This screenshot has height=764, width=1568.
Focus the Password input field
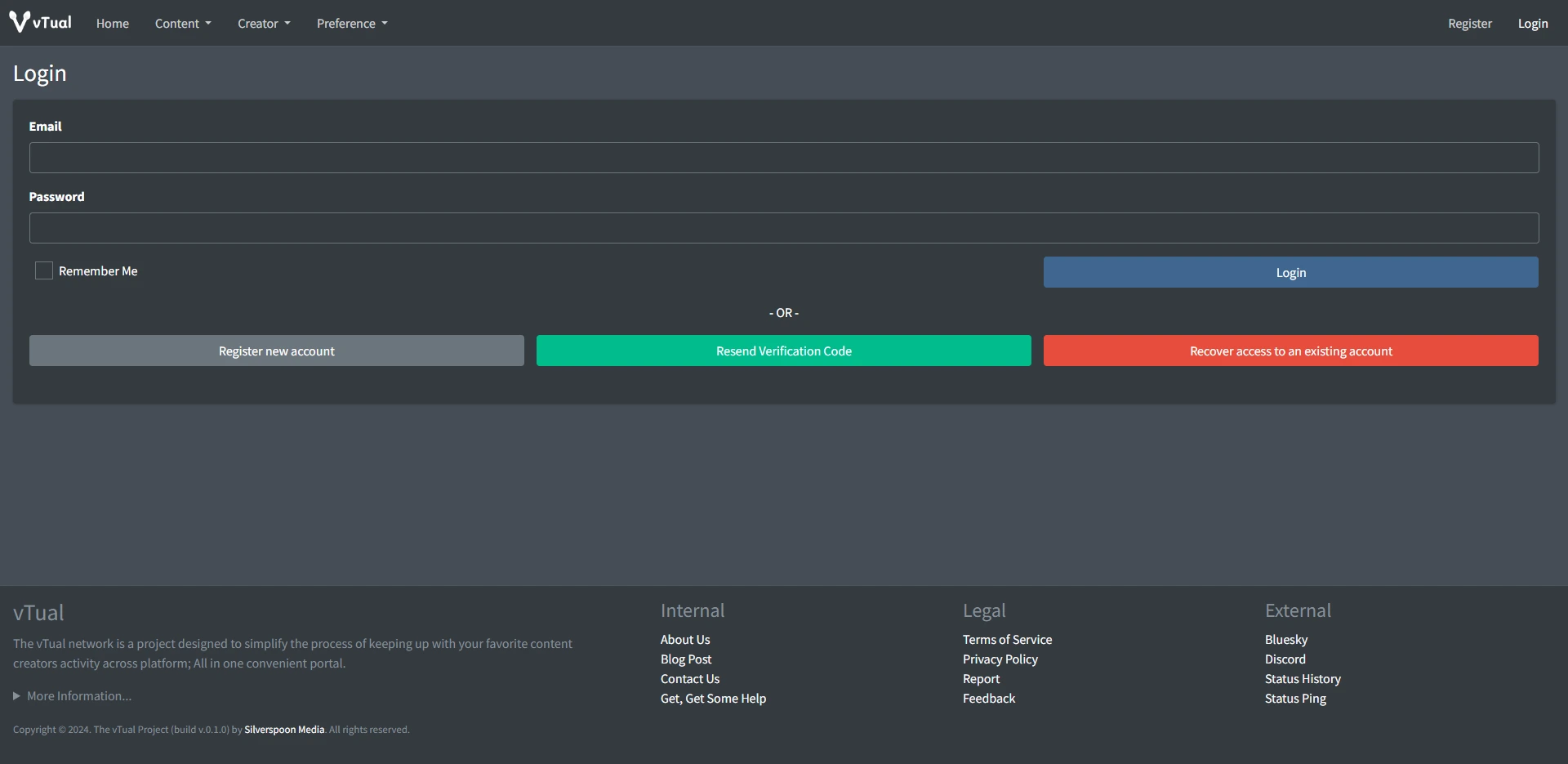pyautogui.click(x=784, y=228)
